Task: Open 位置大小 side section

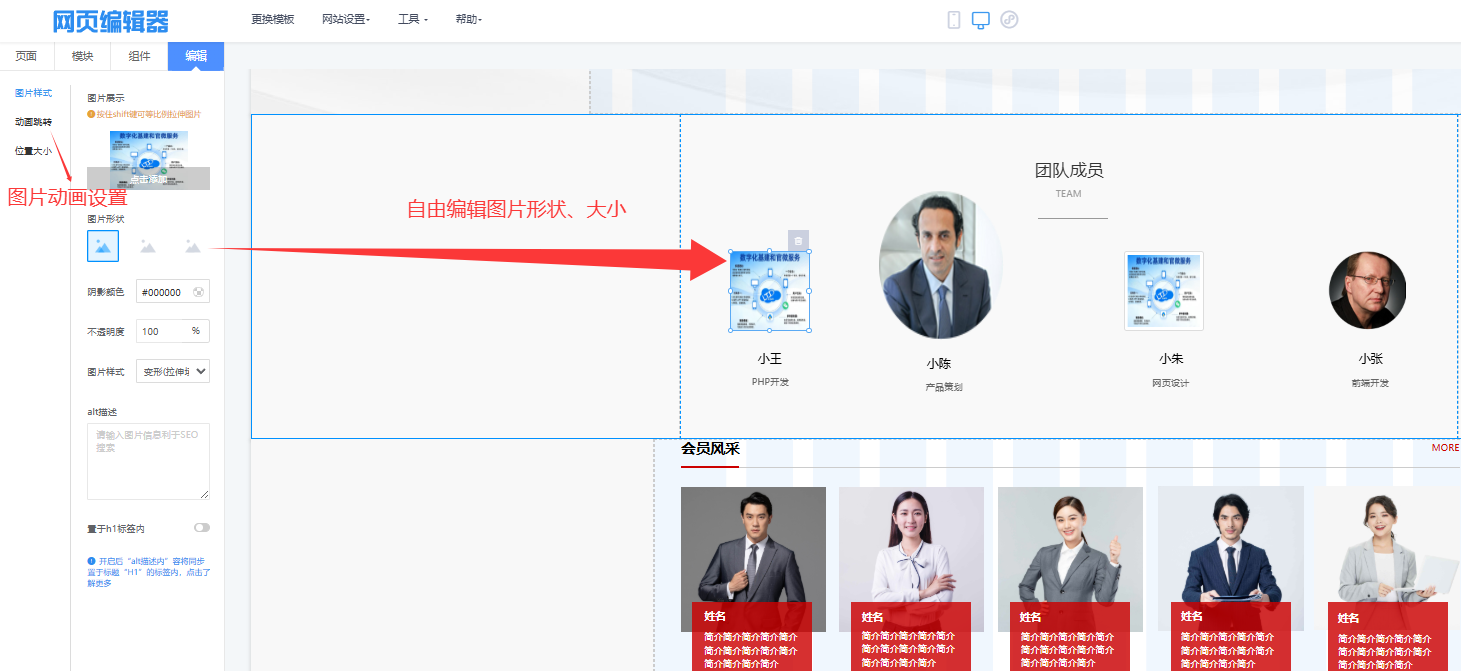Action: tap(33, 151)
